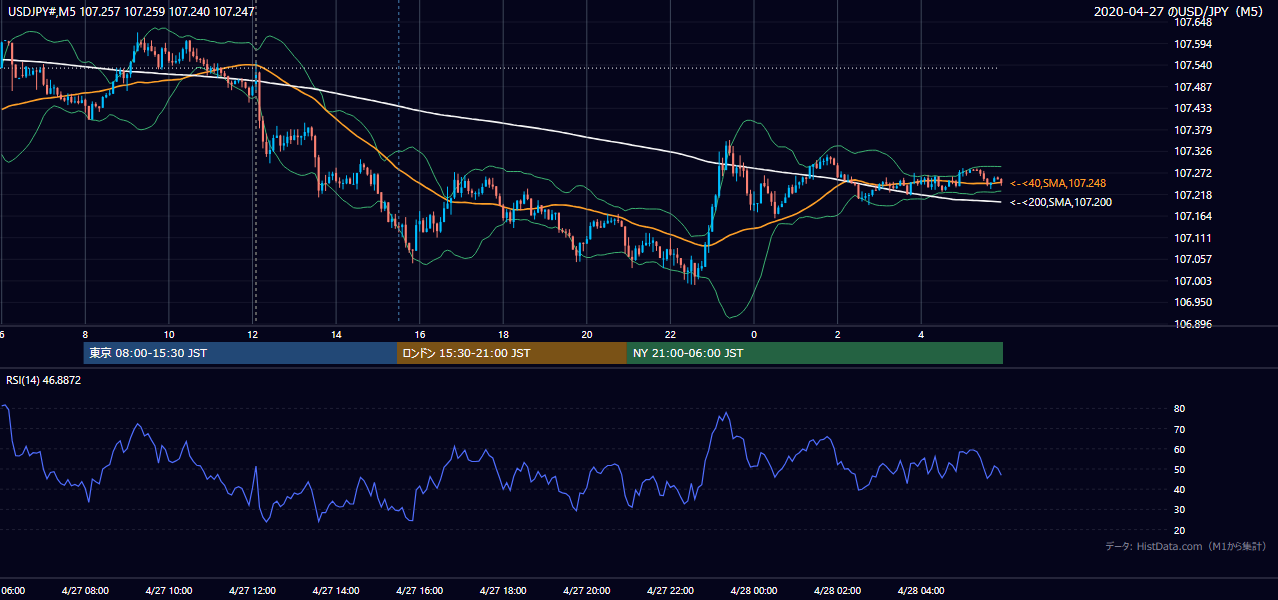
Task: Click the 4/28 02:00 time axis label
Action: [x=837, y=591]
